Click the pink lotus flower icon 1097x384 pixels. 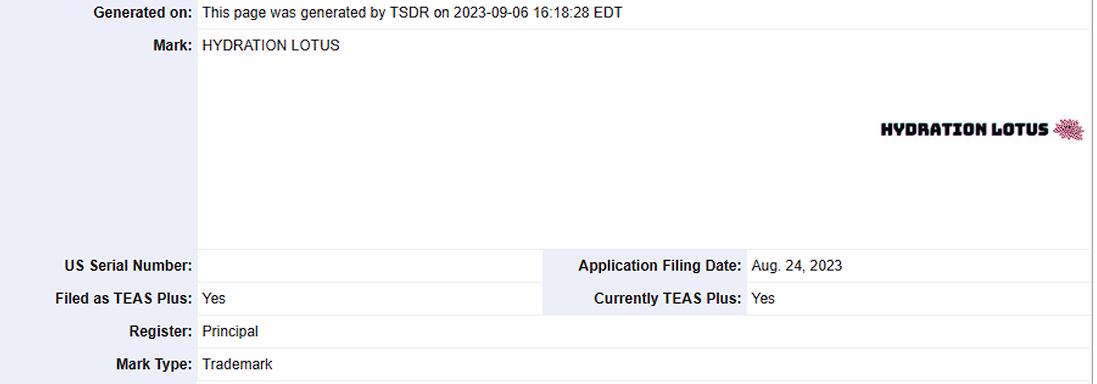tap(1068, 129)
